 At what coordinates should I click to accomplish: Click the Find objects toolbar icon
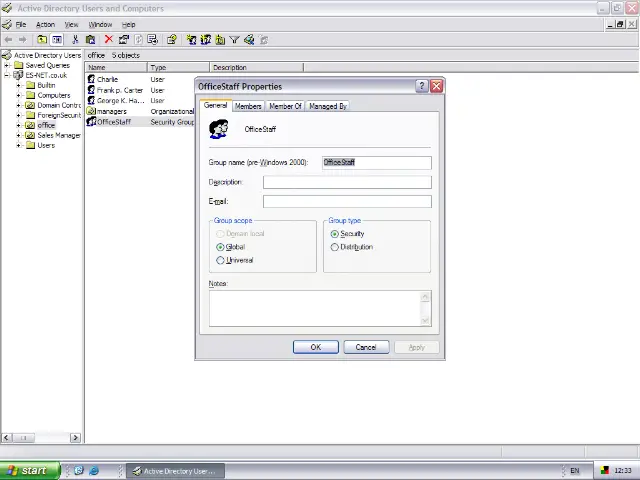pos(249,40)
